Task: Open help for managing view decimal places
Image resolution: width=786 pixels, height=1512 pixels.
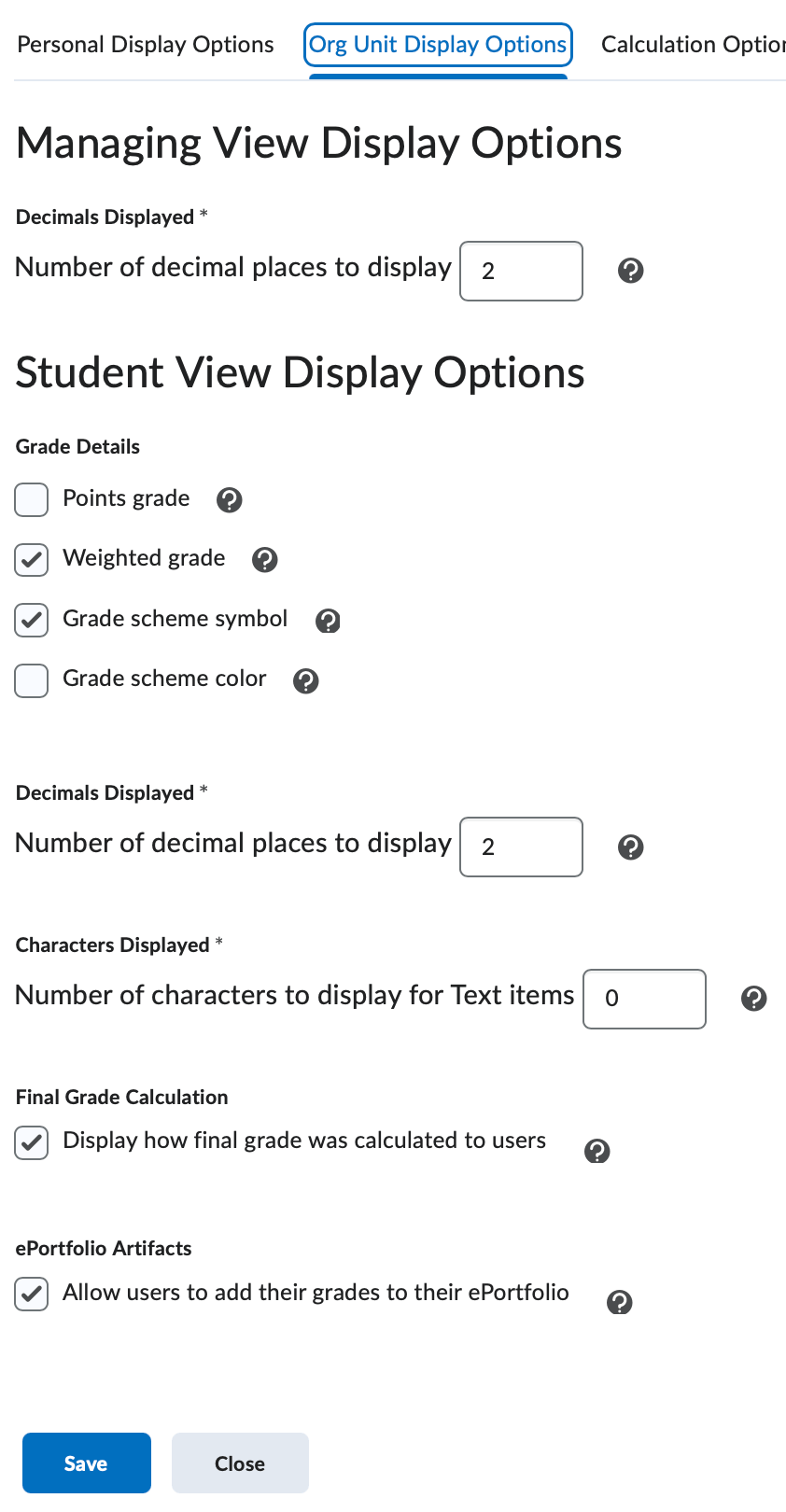Action: point(630,271)
